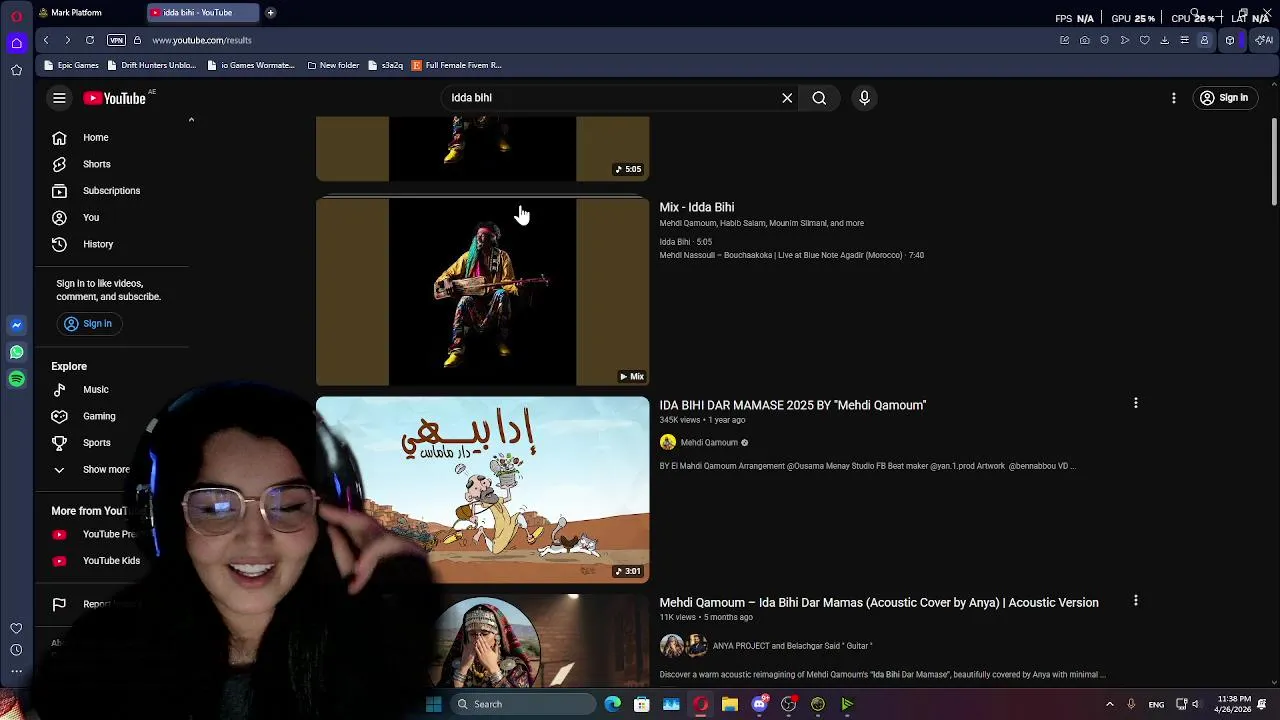Open New folder bookmark
The width and height of the screenshot is (1280, 720).
click(x=333, y=65)
